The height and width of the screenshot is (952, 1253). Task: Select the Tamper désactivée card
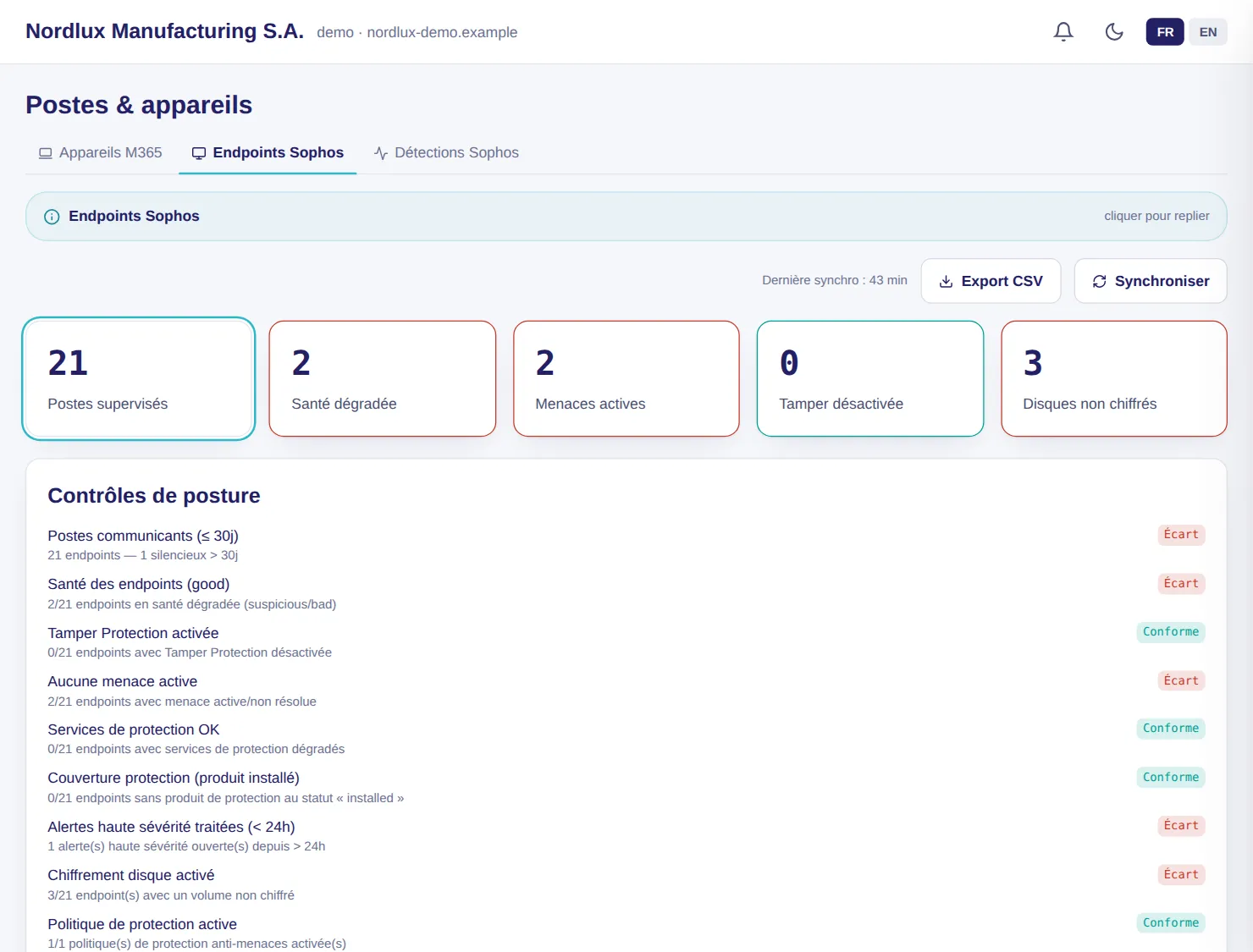click(x=870, y=378)
